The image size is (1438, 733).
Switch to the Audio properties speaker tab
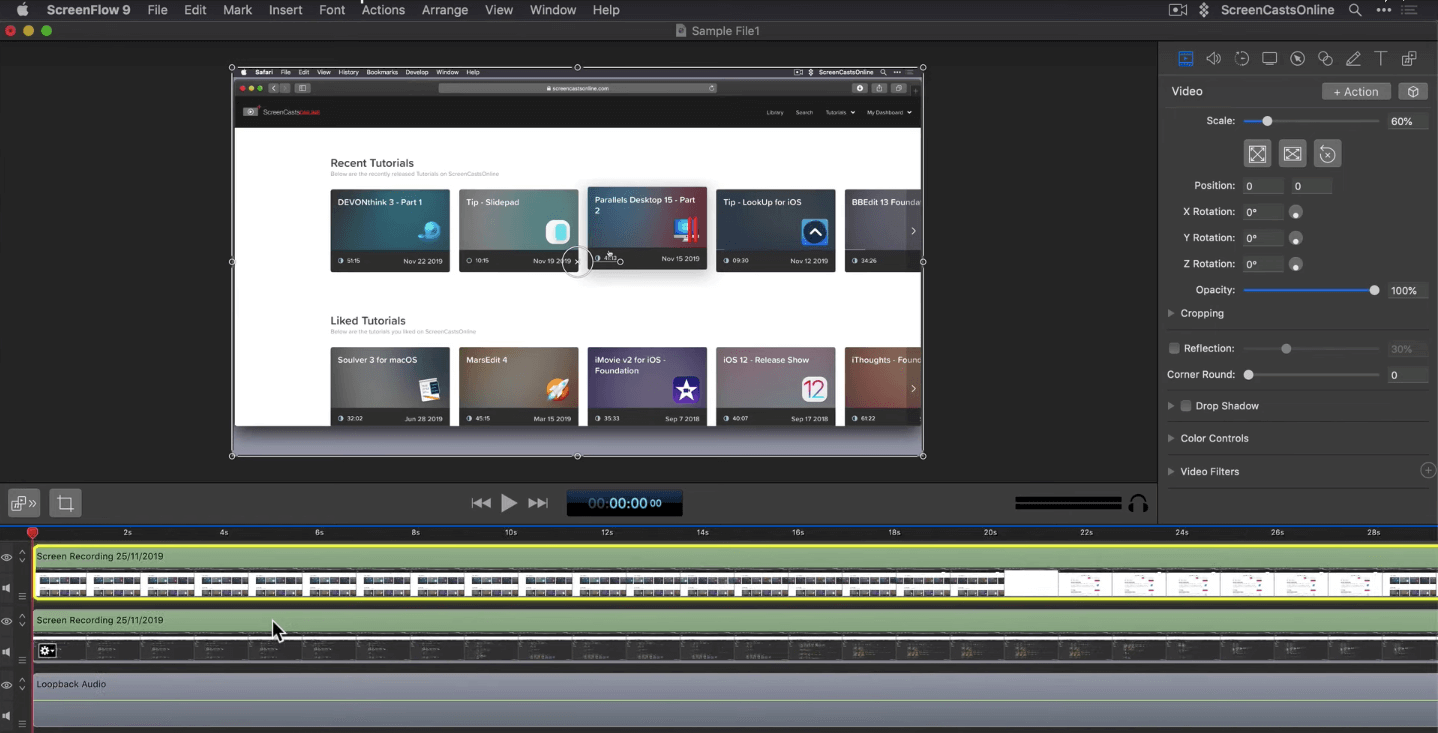(1213, 59)
